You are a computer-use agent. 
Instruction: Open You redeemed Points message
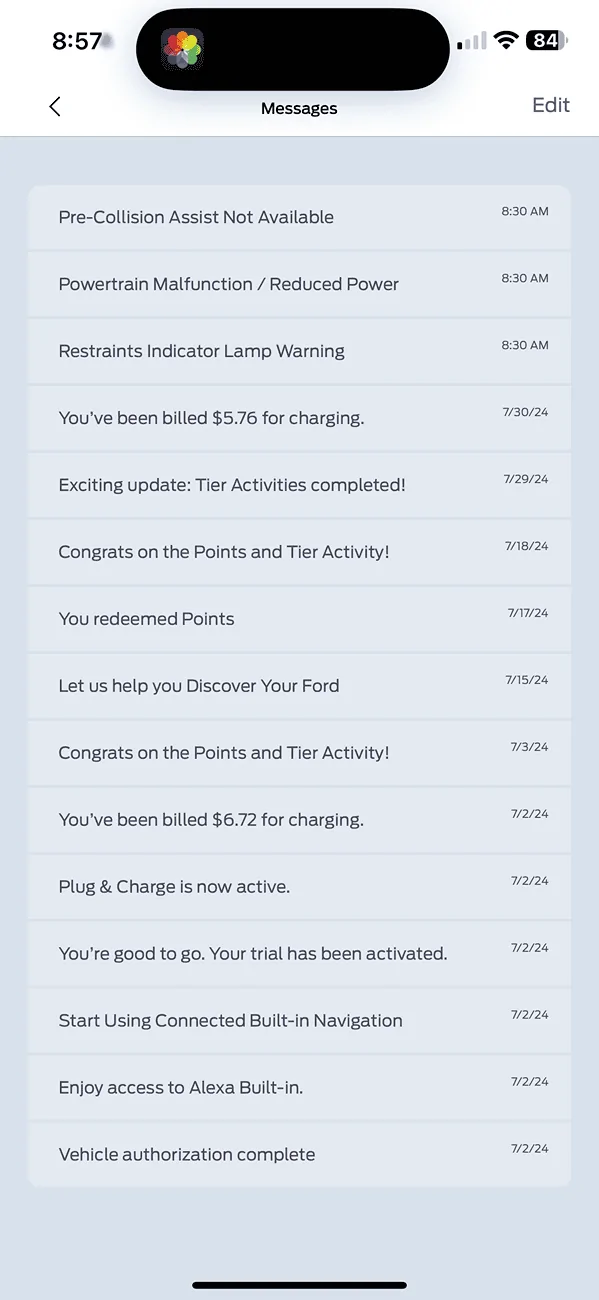pos(299,619)
